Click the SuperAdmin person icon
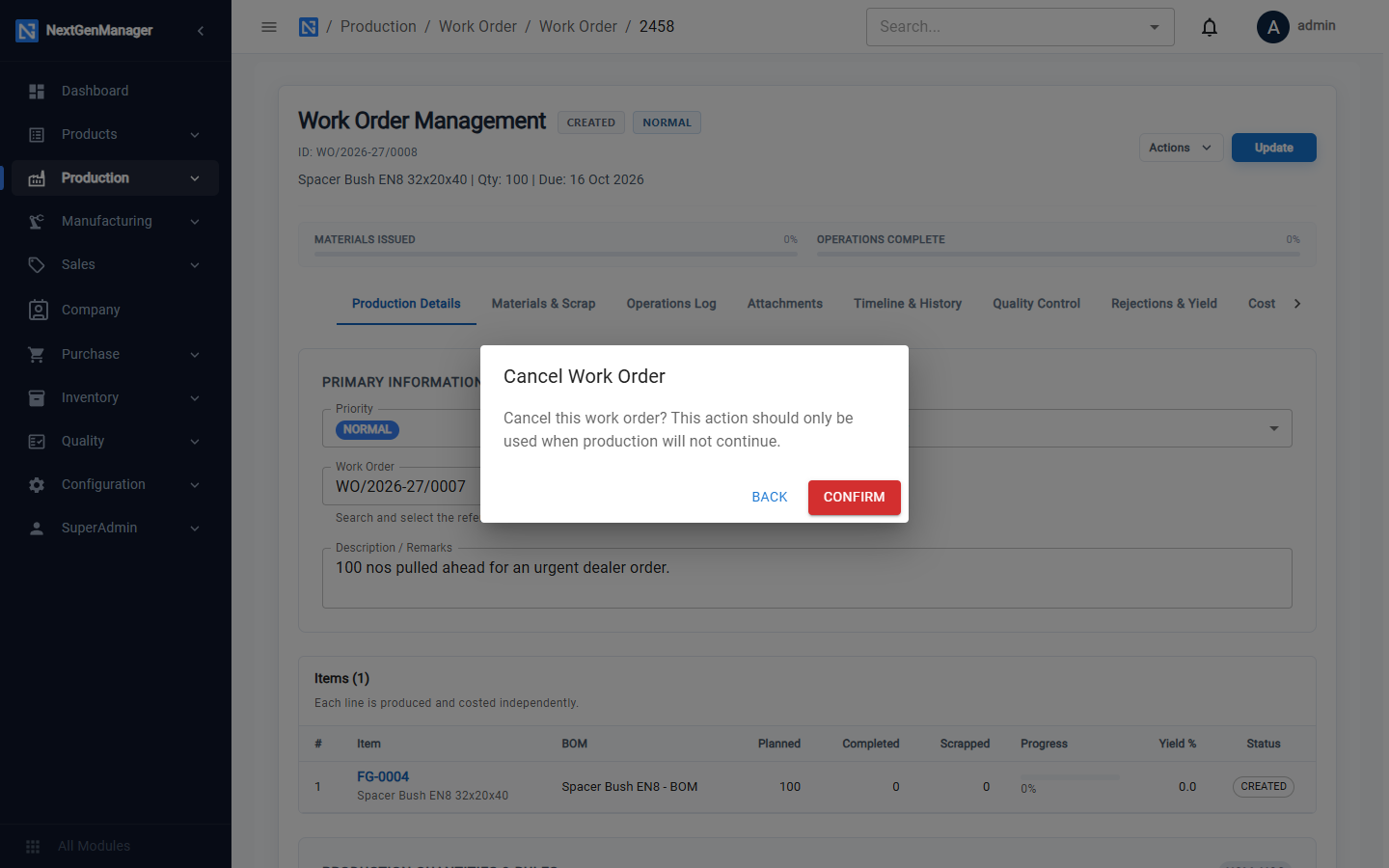1389x868 pixels. point(37,529)
